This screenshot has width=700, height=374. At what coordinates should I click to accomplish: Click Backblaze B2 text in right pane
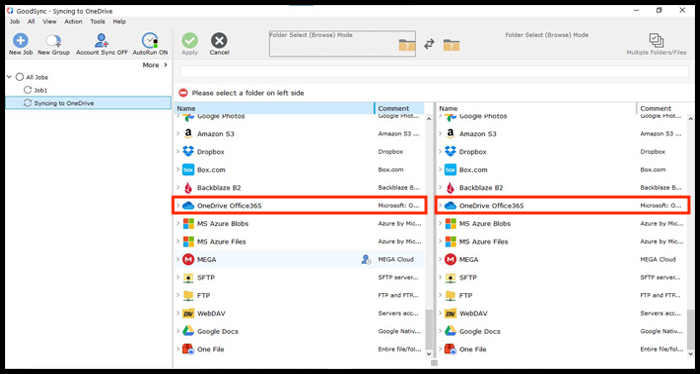tap(481, 188)
